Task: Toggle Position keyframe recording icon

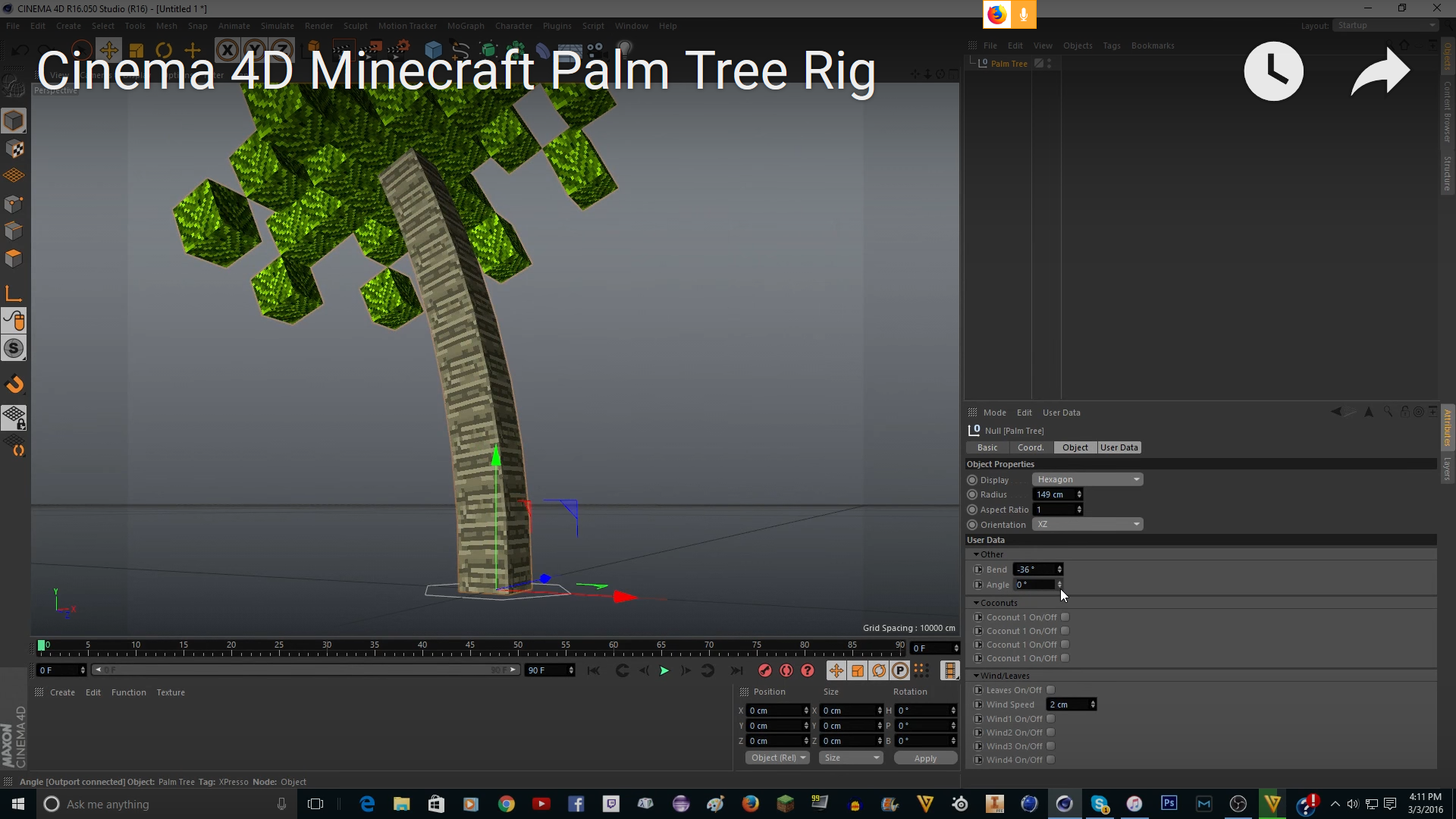Action: coord(836,670)
